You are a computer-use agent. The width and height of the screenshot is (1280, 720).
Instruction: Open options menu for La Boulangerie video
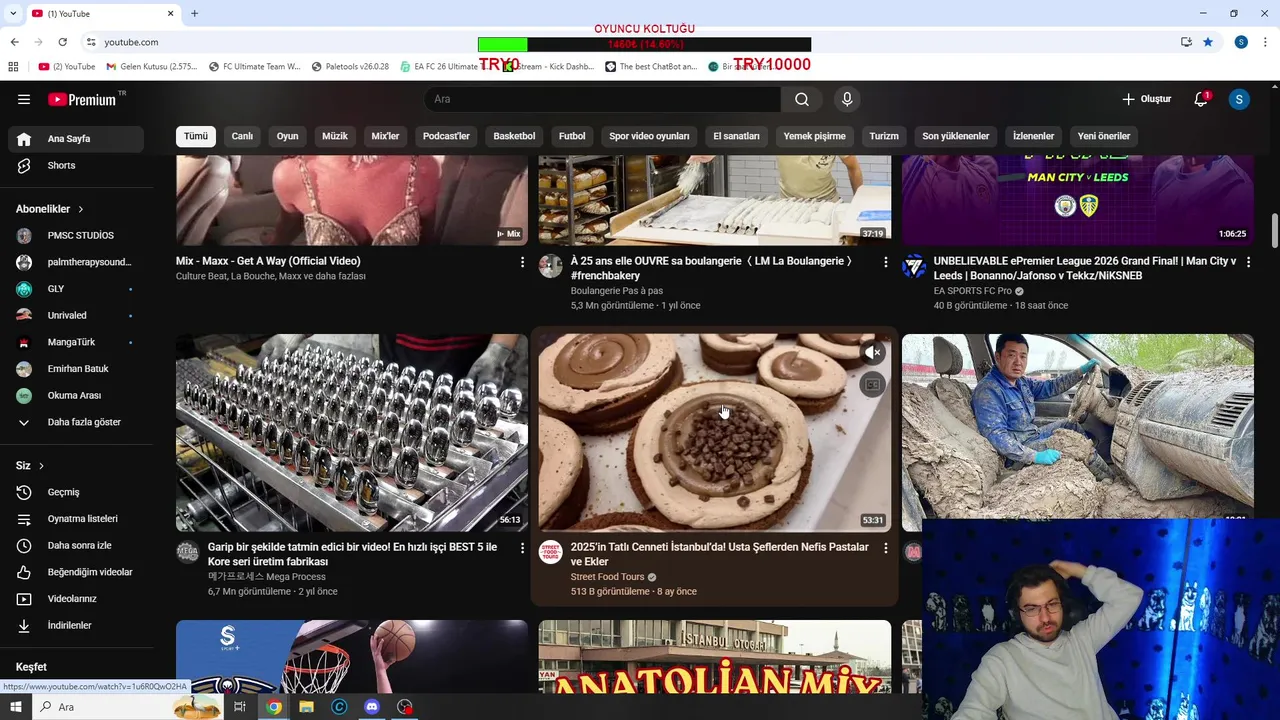[x=885, y=262]
